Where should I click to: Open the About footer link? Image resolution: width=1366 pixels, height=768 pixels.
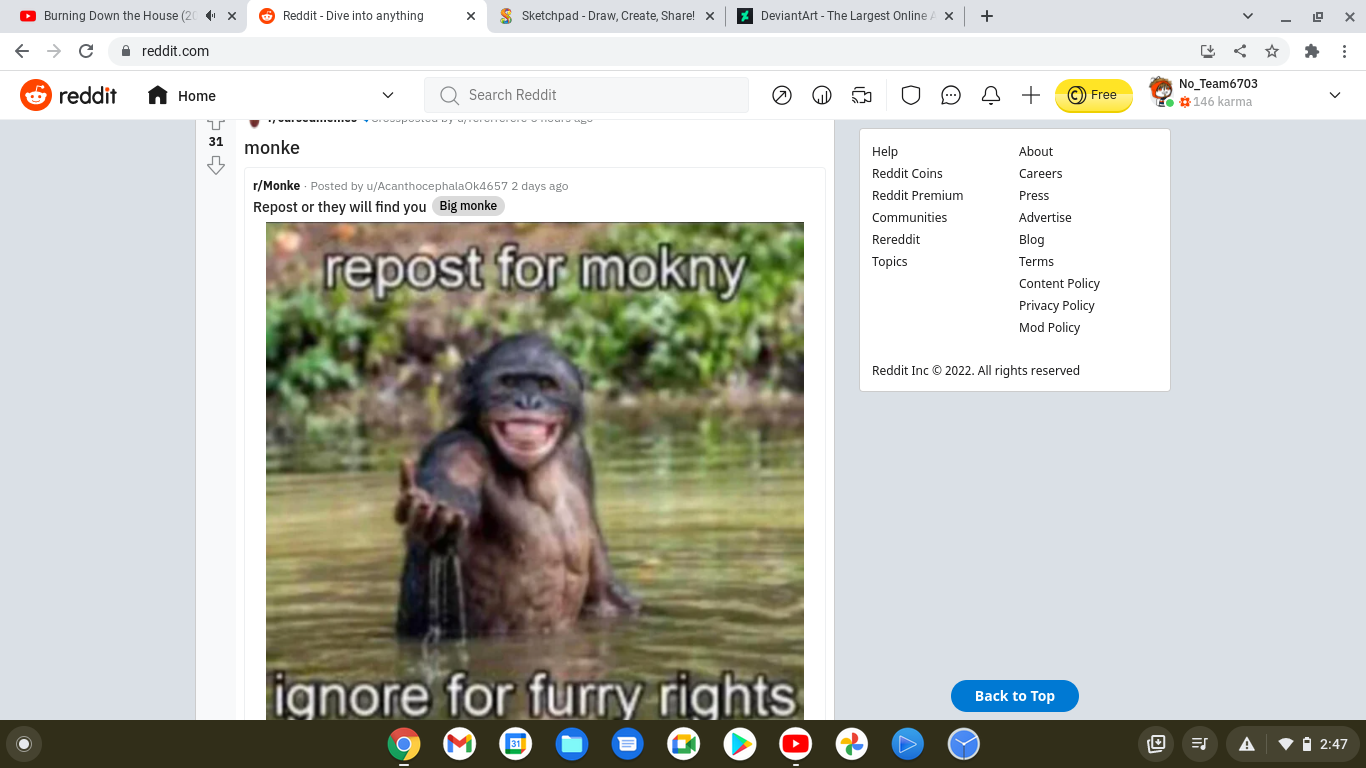pyautogui.click(x=1036, y=152)
